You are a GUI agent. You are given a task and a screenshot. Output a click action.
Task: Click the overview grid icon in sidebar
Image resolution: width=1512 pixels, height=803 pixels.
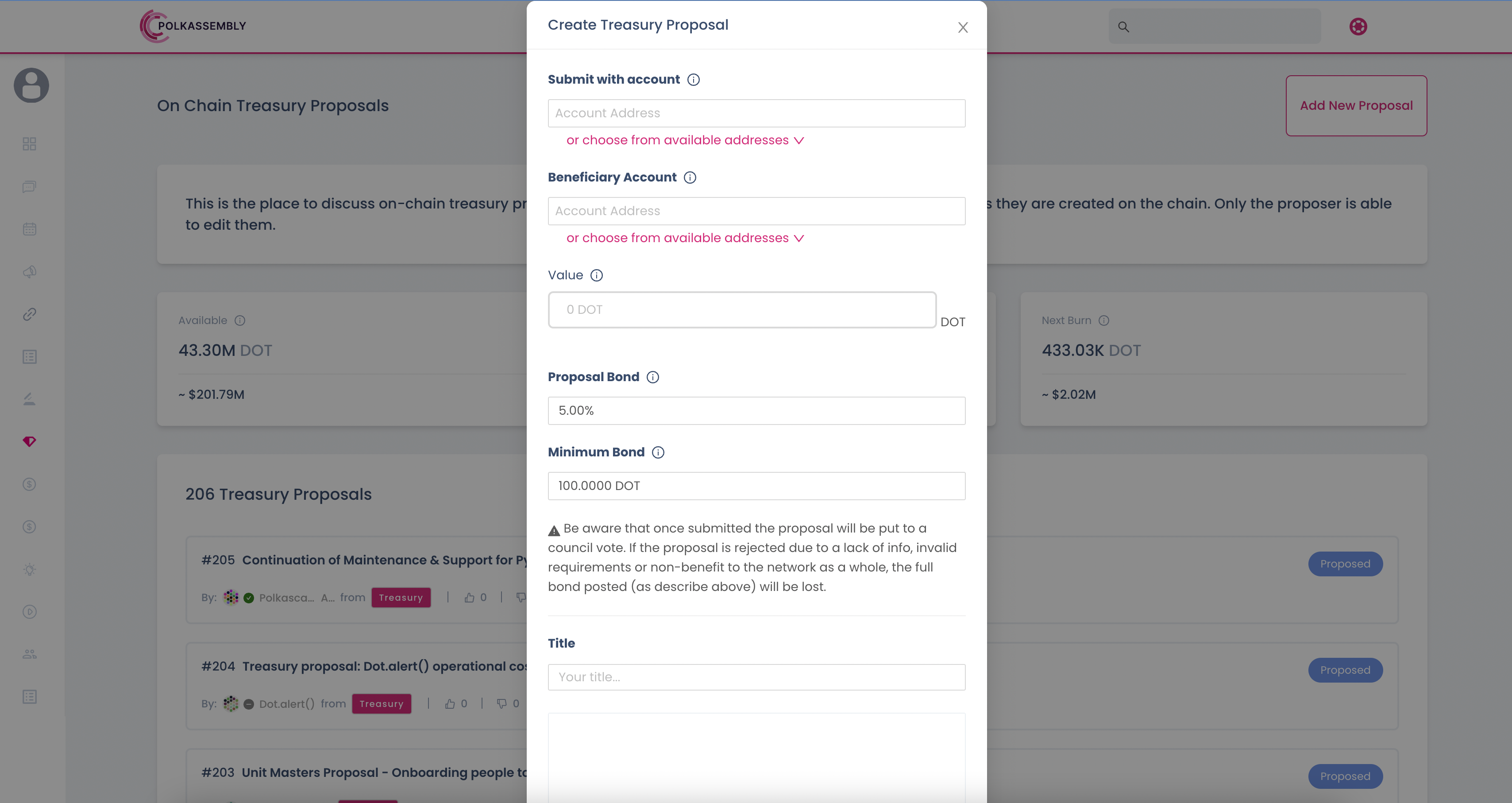29,144
